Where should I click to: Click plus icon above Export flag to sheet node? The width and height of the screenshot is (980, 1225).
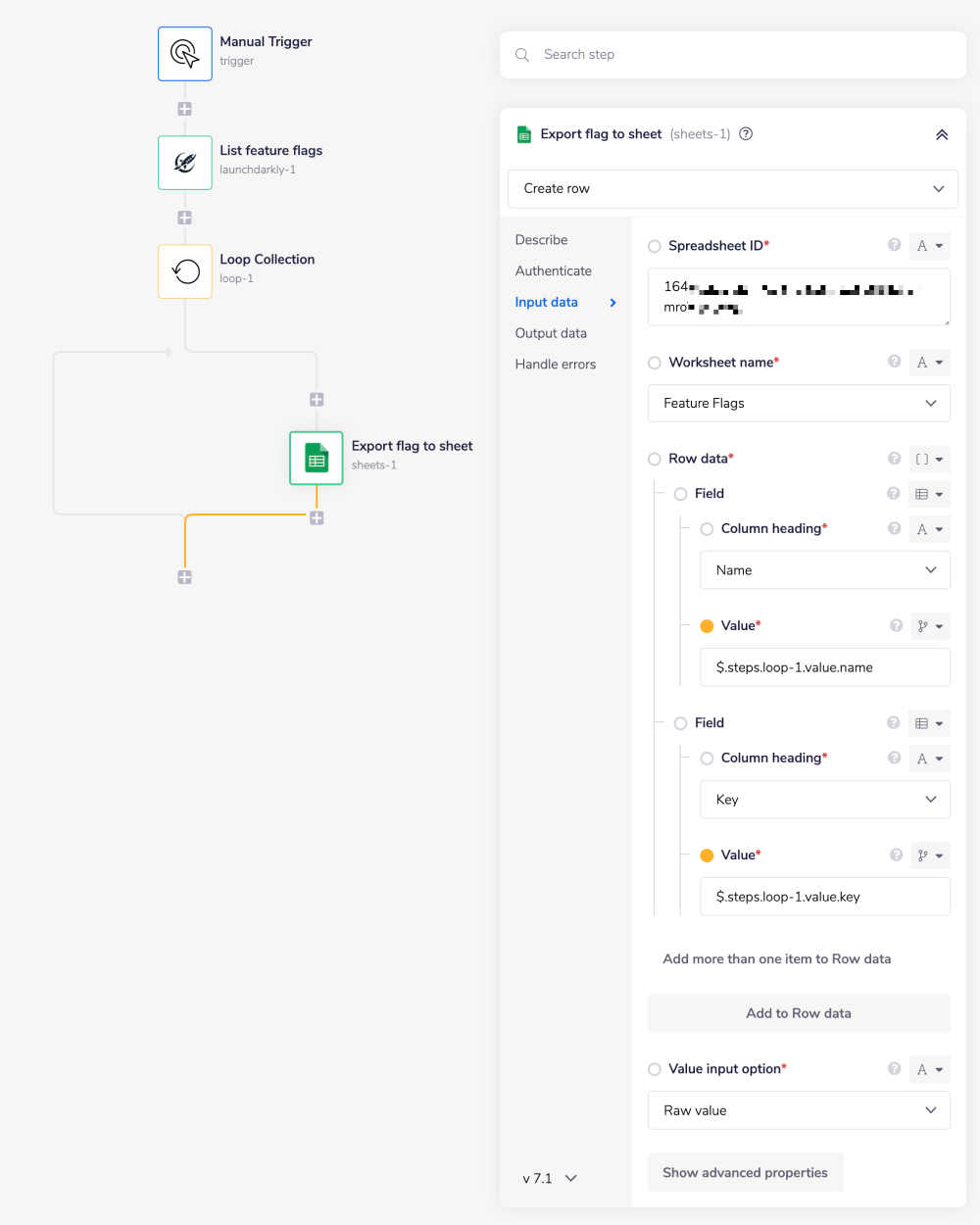click(317, 400)
